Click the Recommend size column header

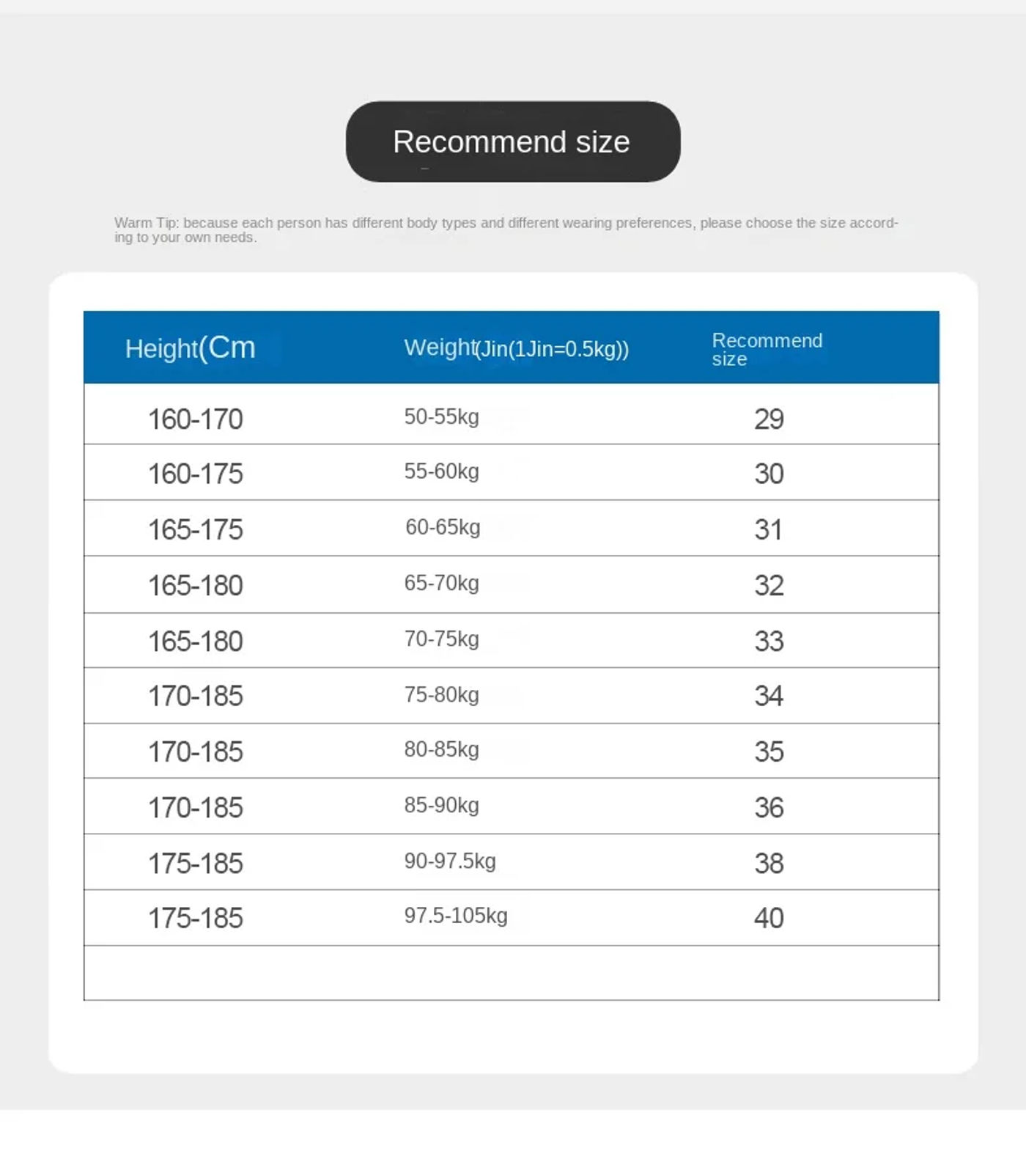point(767,349)
